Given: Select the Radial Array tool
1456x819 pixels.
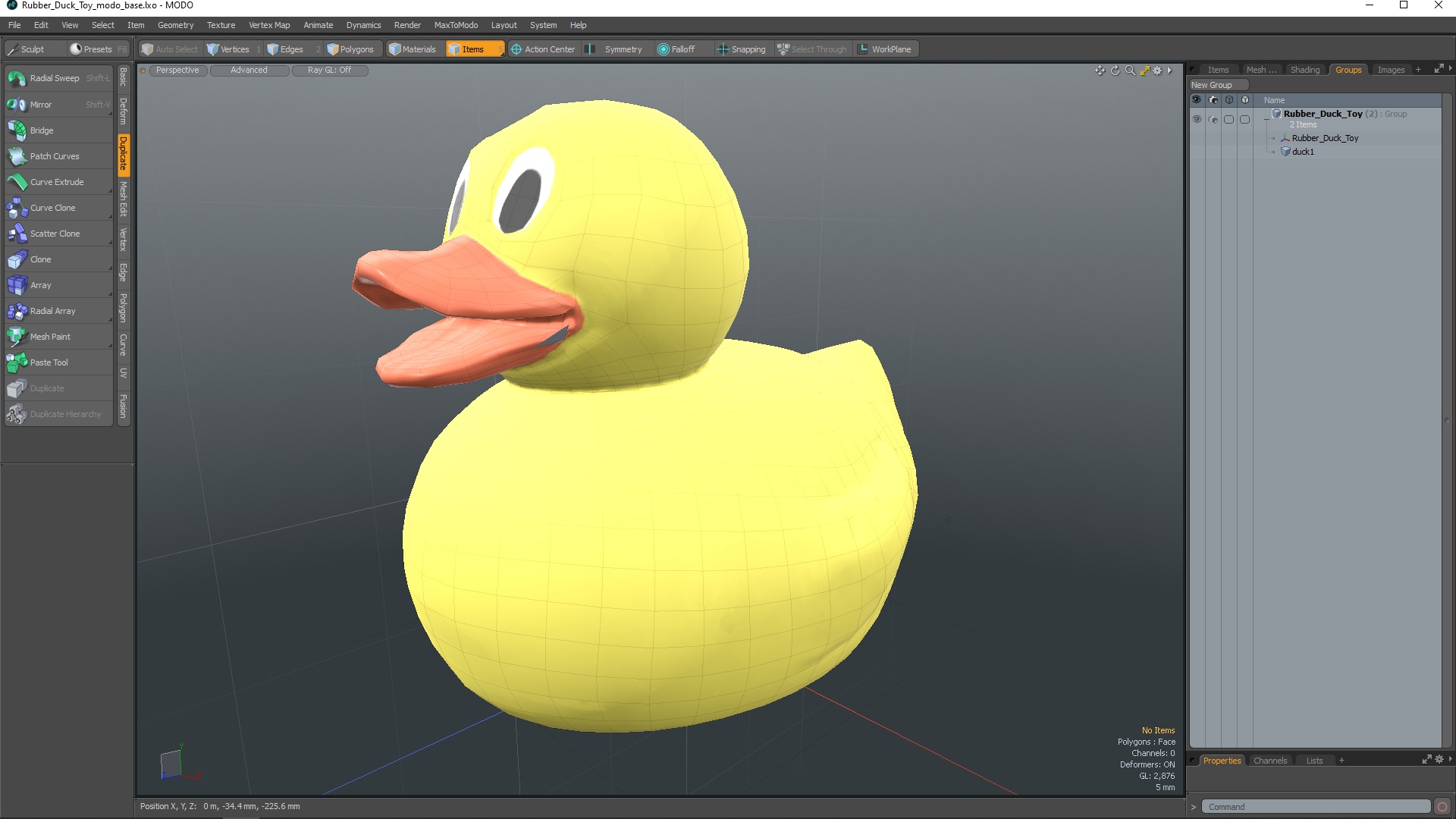Looking at the screenshot, I should point(52,311).
